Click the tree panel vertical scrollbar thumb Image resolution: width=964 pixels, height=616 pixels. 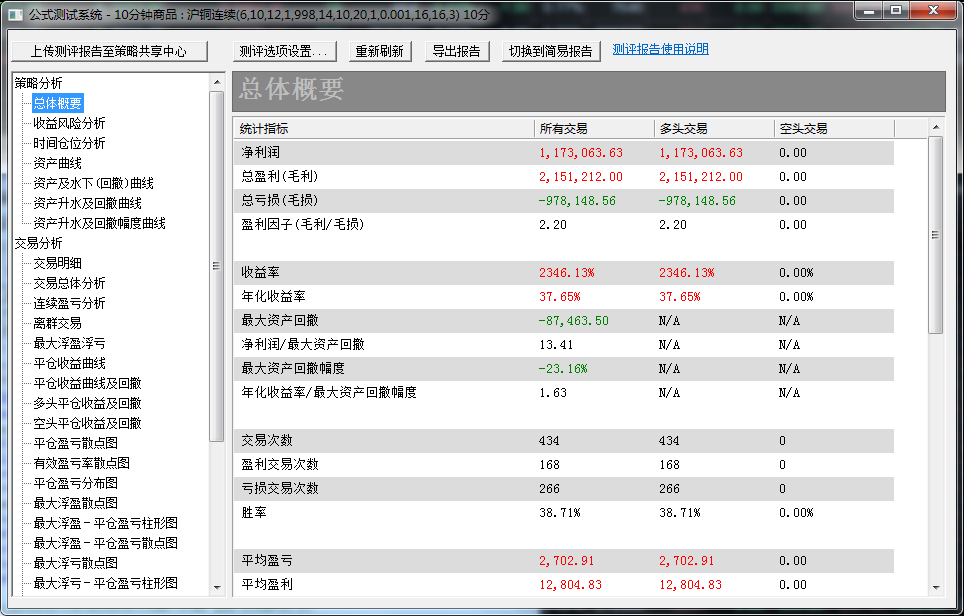(x=216, y=265)
